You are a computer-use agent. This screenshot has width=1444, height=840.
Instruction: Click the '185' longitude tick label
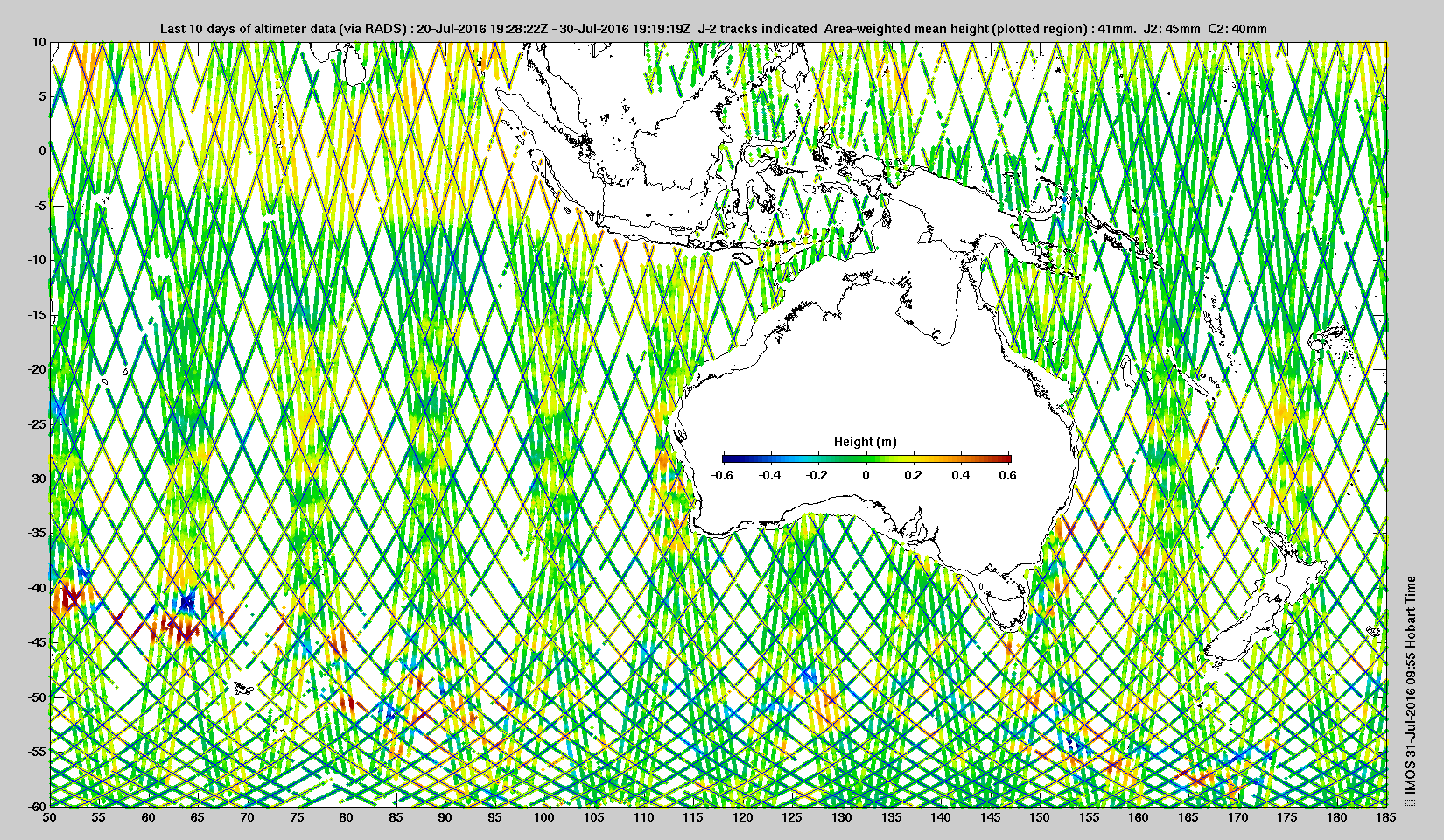pos(1386,817)
